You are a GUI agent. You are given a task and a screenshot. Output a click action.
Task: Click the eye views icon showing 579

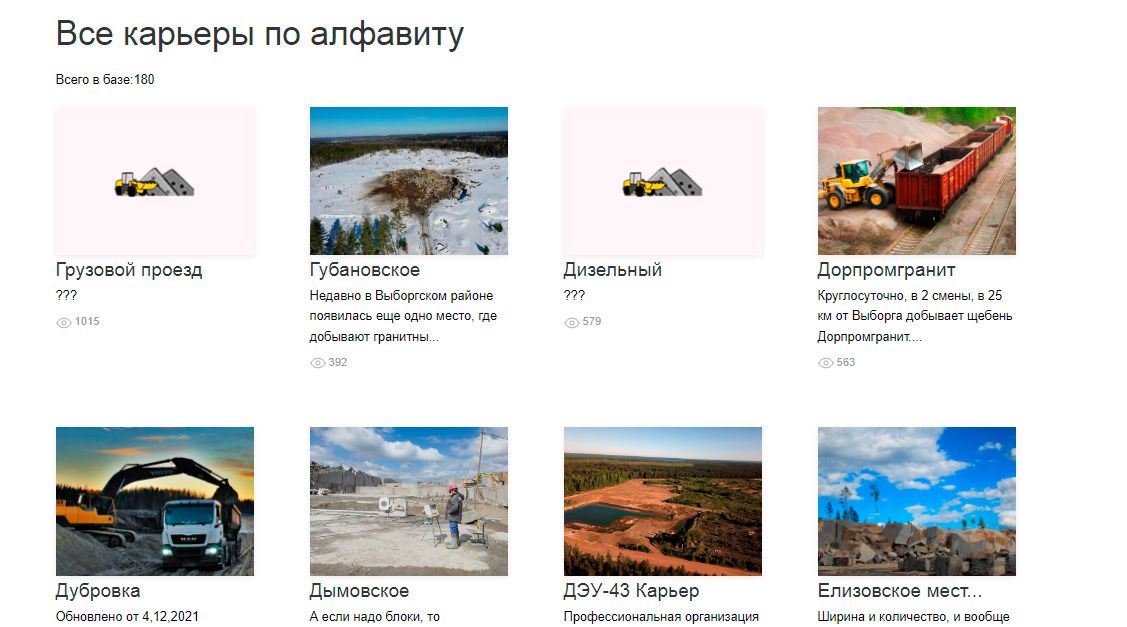pos(571,322)
